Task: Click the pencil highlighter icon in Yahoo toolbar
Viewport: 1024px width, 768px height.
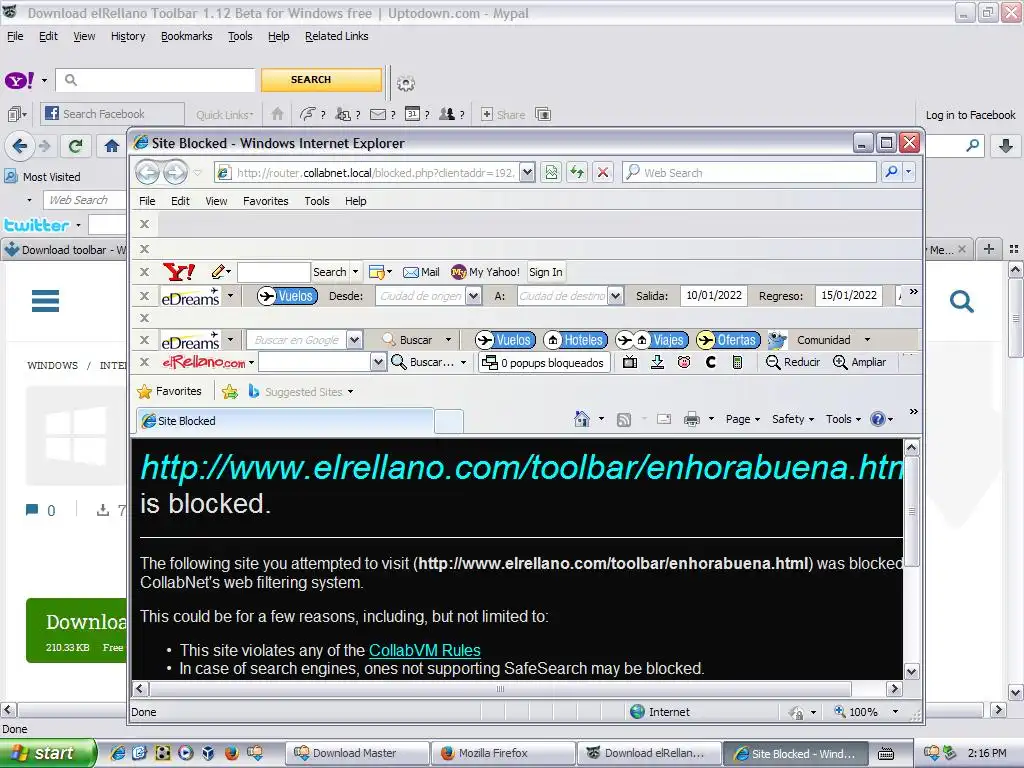Action: click(219, 272)
